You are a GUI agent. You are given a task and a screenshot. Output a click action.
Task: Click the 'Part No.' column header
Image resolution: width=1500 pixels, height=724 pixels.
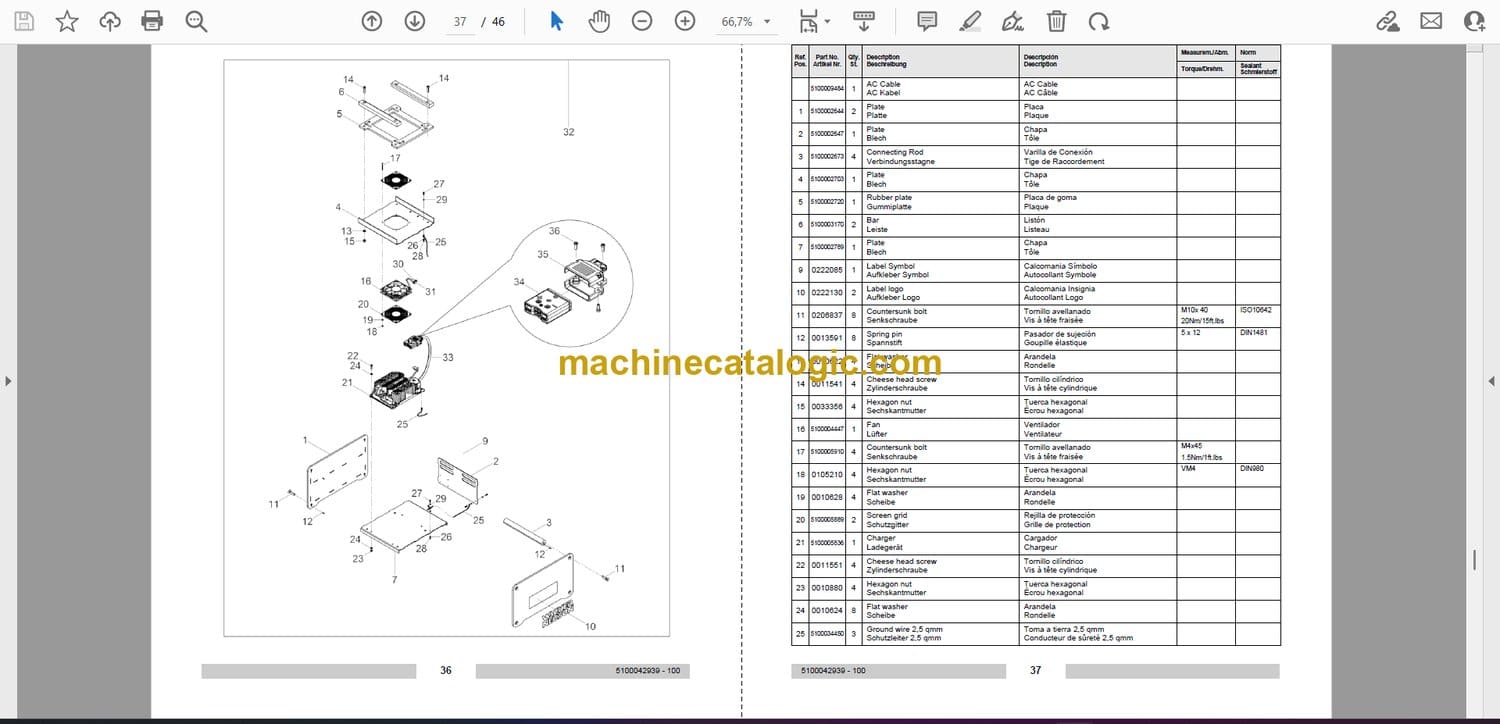click(x=826, y=57)
